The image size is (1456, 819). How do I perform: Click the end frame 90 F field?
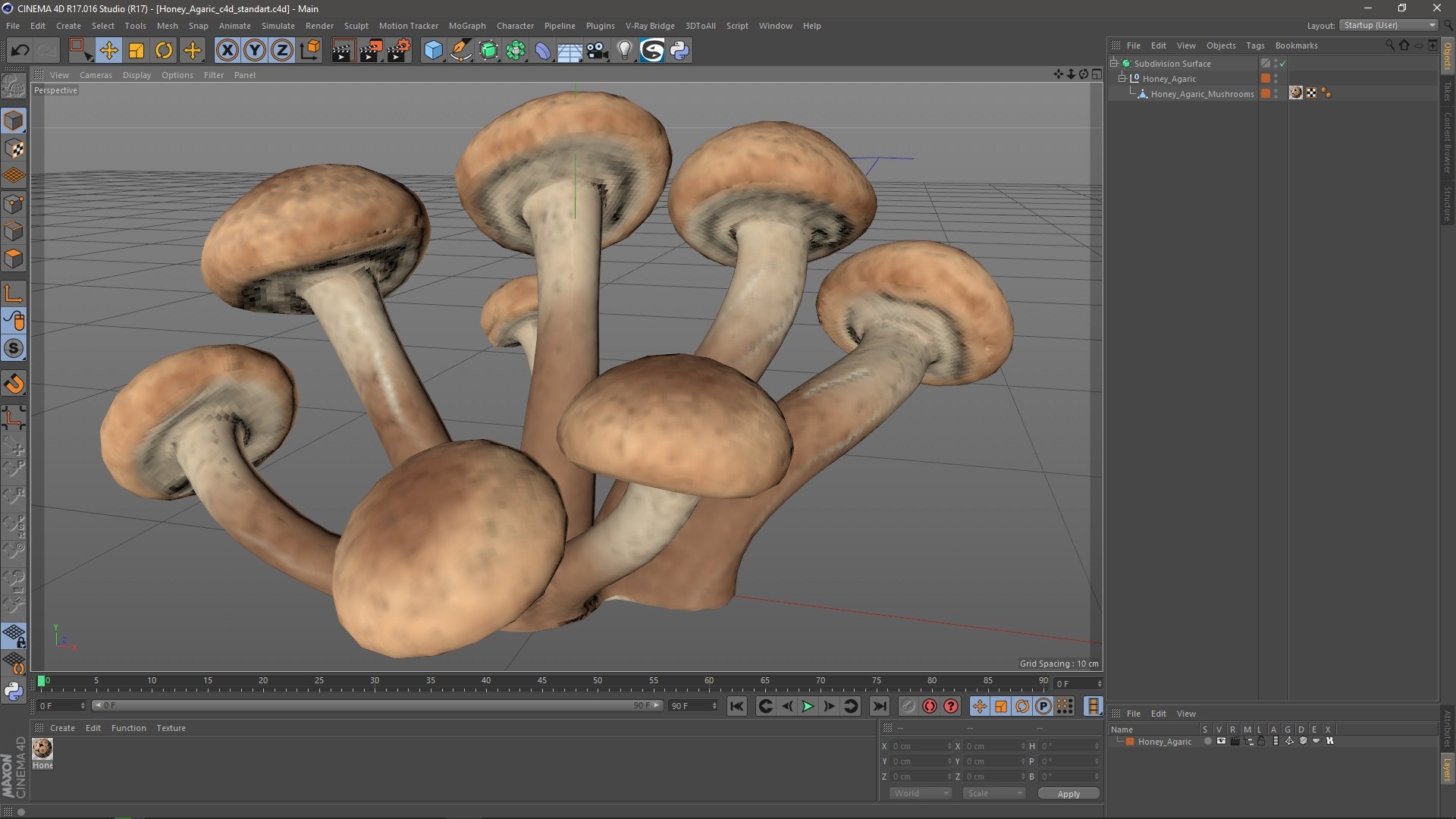[x=692, y=706]
